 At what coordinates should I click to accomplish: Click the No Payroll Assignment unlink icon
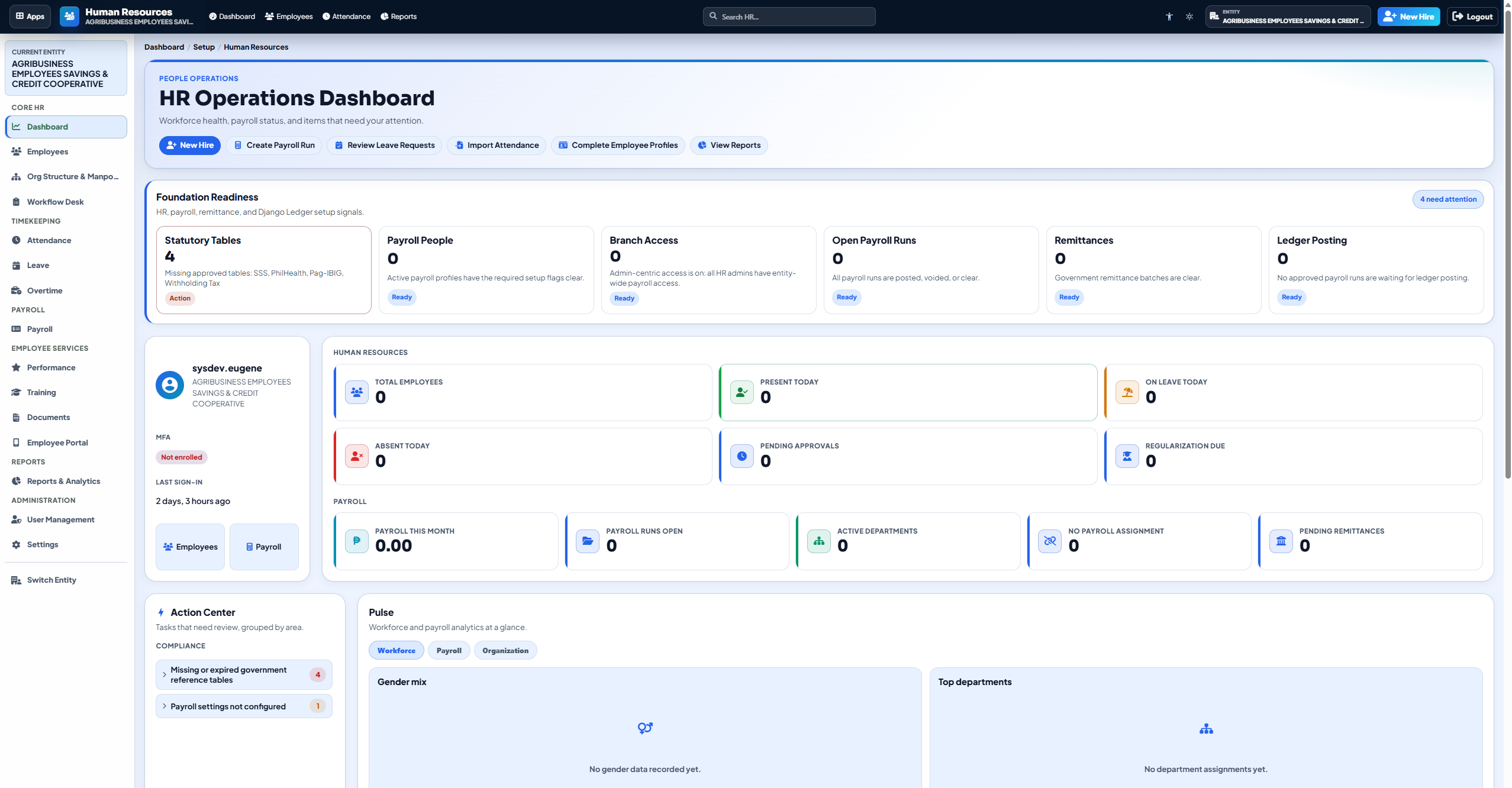(x=1050, y=541)
